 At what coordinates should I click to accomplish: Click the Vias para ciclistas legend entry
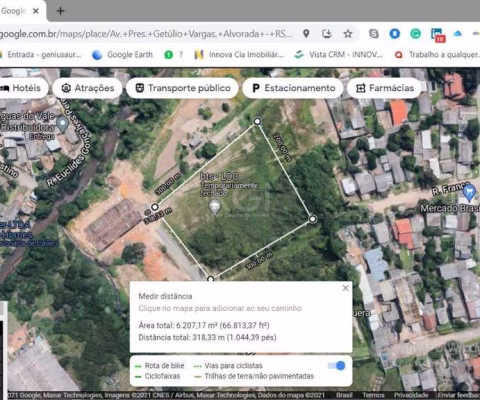[x=228, y=366]
